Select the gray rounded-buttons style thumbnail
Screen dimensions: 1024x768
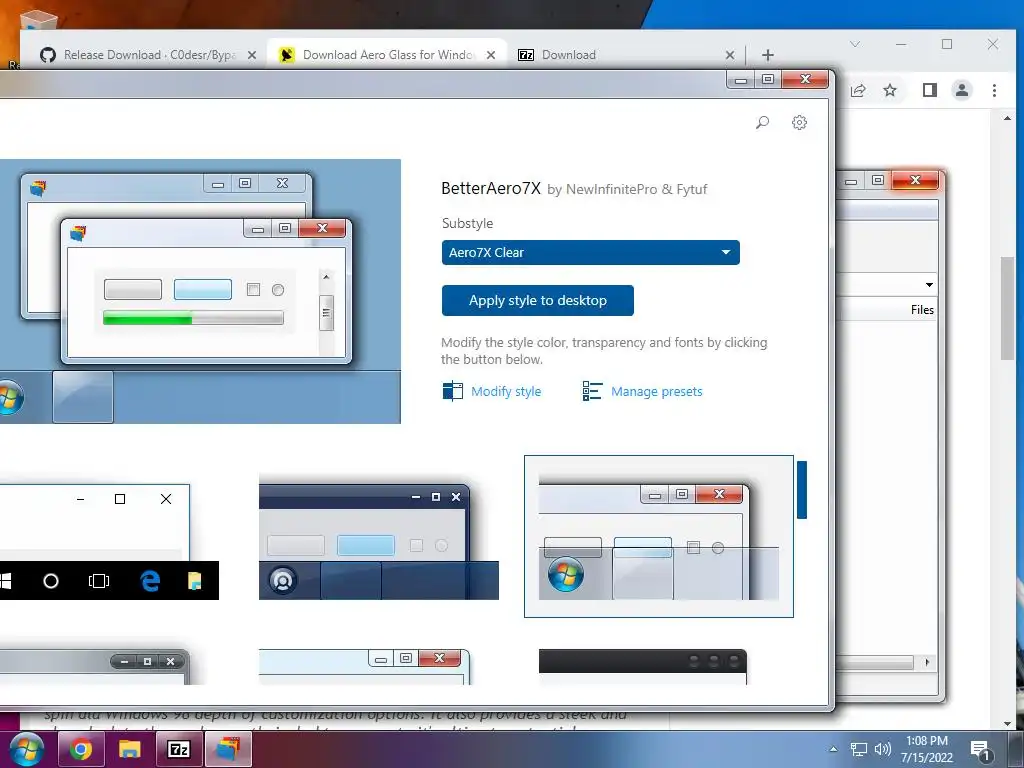pyautogui.click(x=95, y=667)
